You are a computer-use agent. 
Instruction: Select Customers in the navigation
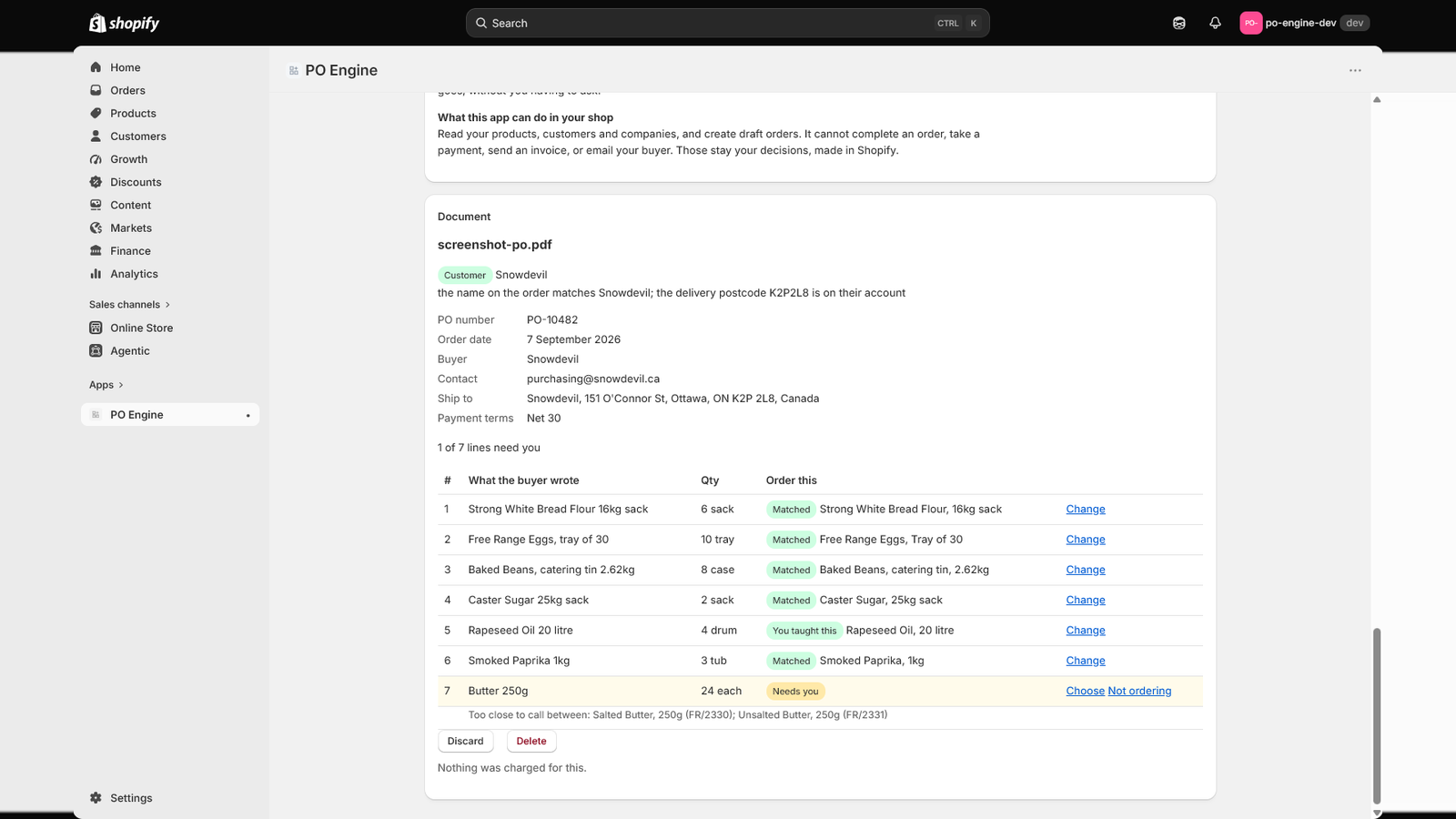137,136
